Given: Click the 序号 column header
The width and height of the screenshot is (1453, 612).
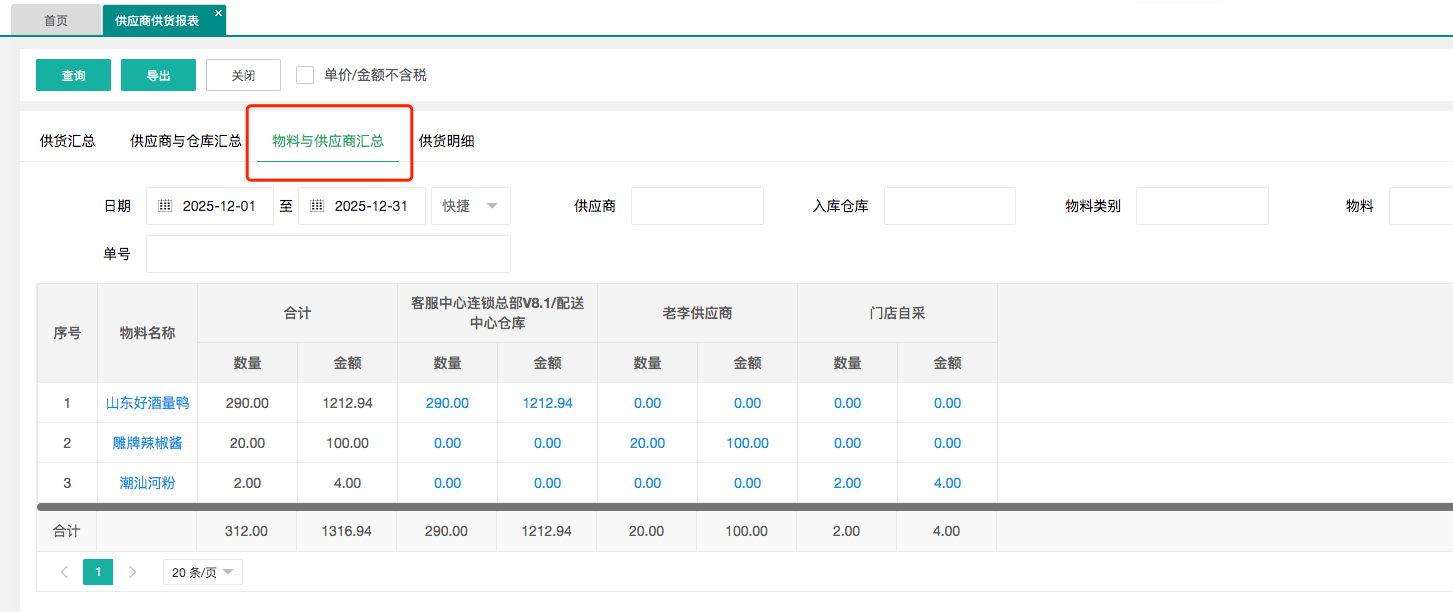Looking at the screenshot, I should tap(67, 333).
